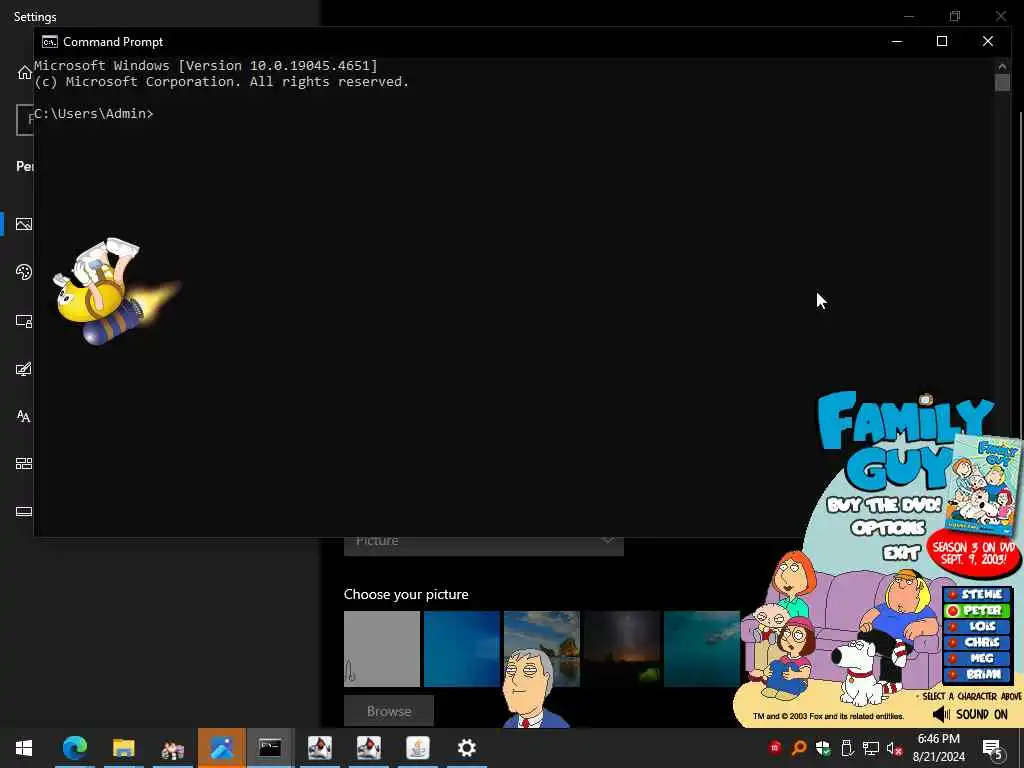Image resolution: width=1024 pixels, height=768 pixels.
Task: Minimize the Command Prompt window
Action: 897,42
